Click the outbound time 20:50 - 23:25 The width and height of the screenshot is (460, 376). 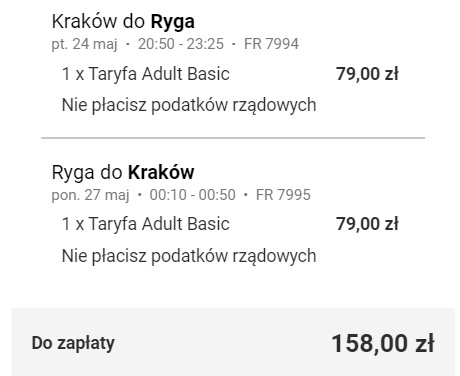(x=181, y=44)
